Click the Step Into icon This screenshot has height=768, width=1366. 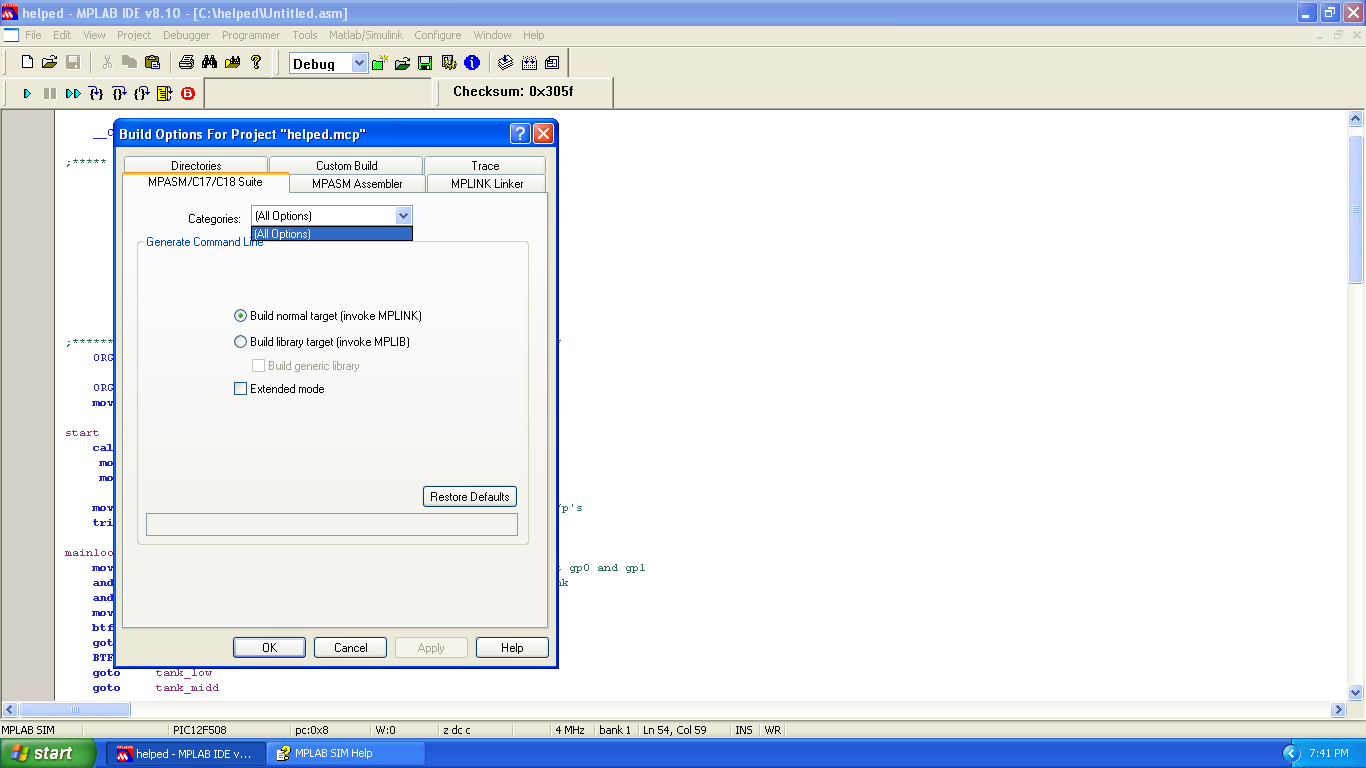click(96, 93)
